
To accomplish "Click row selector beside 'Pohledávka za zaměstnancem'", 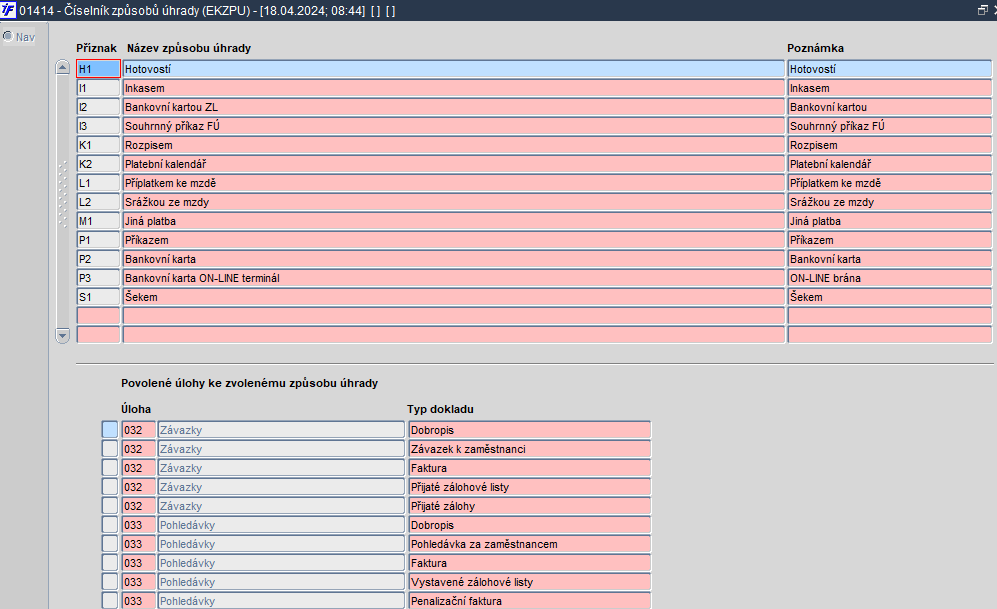I will pos(110,544).
